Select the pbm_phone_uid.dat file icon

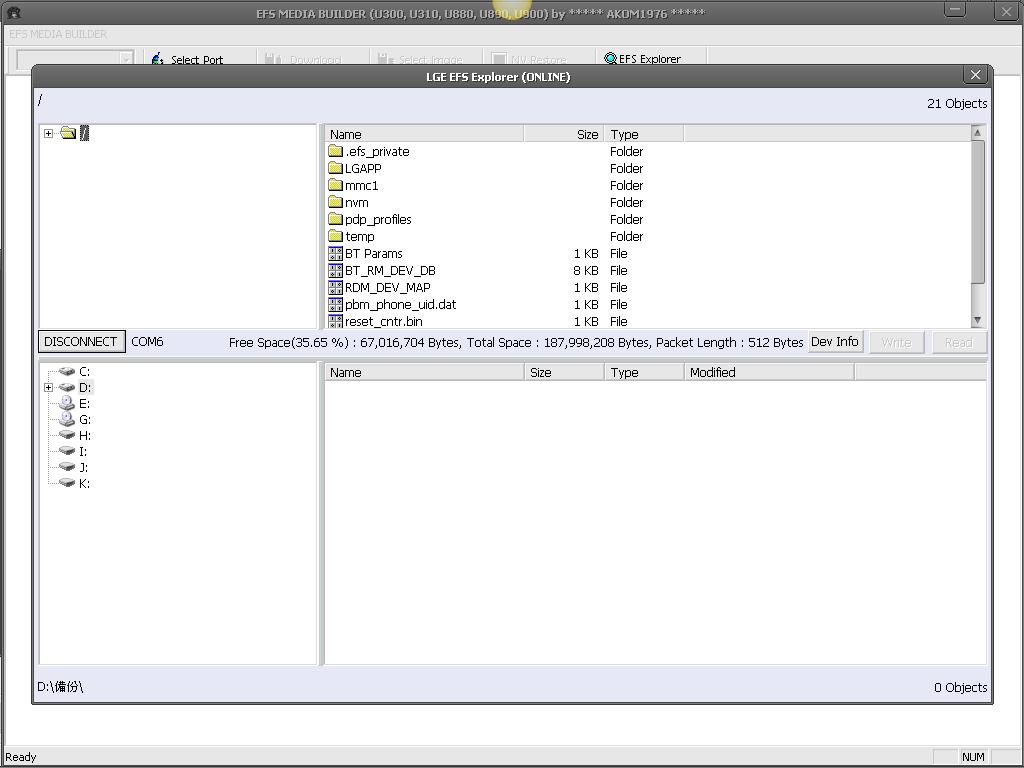tap(336, 304)
